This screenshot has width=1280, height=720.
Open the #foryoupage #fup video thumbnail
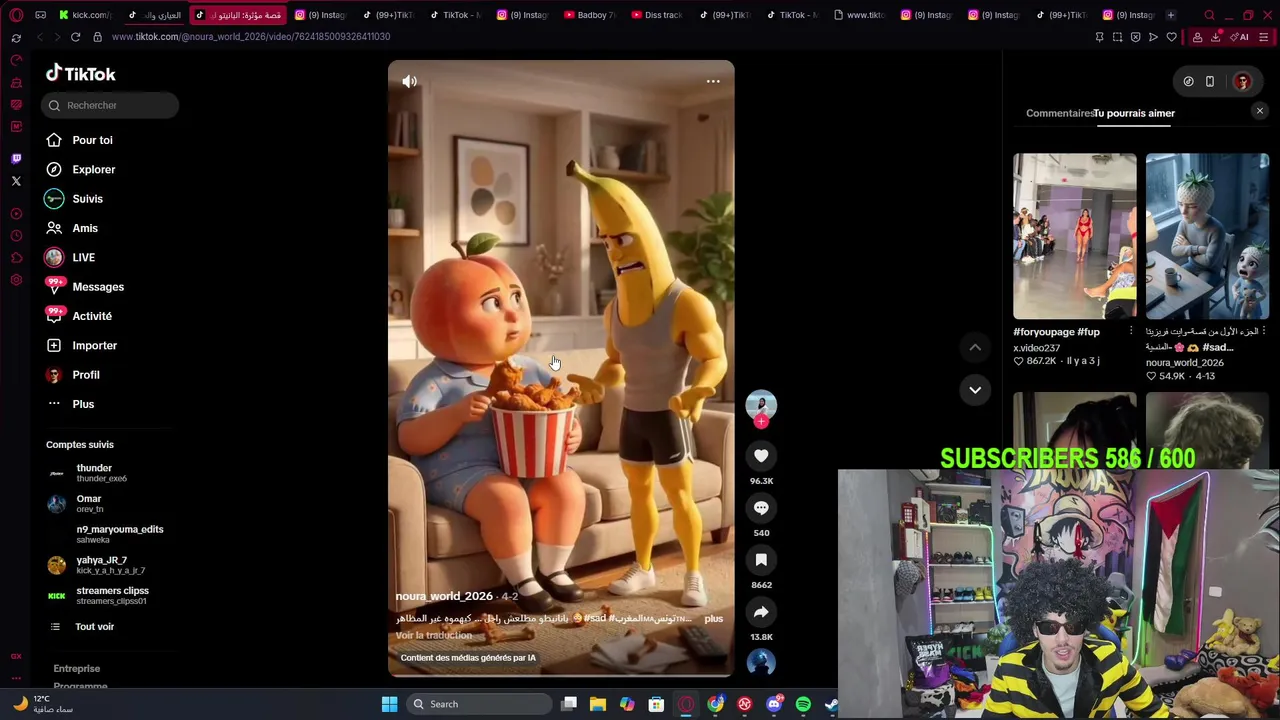[x=1075, y=236]
